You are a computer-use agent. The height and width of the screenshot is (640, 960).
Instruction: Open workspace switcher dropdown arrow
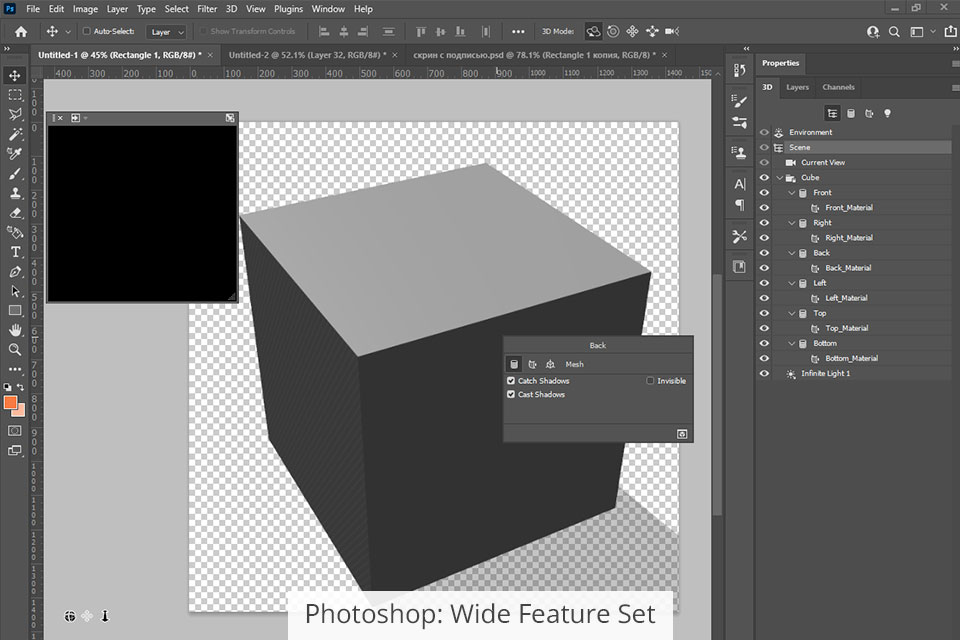933,31
